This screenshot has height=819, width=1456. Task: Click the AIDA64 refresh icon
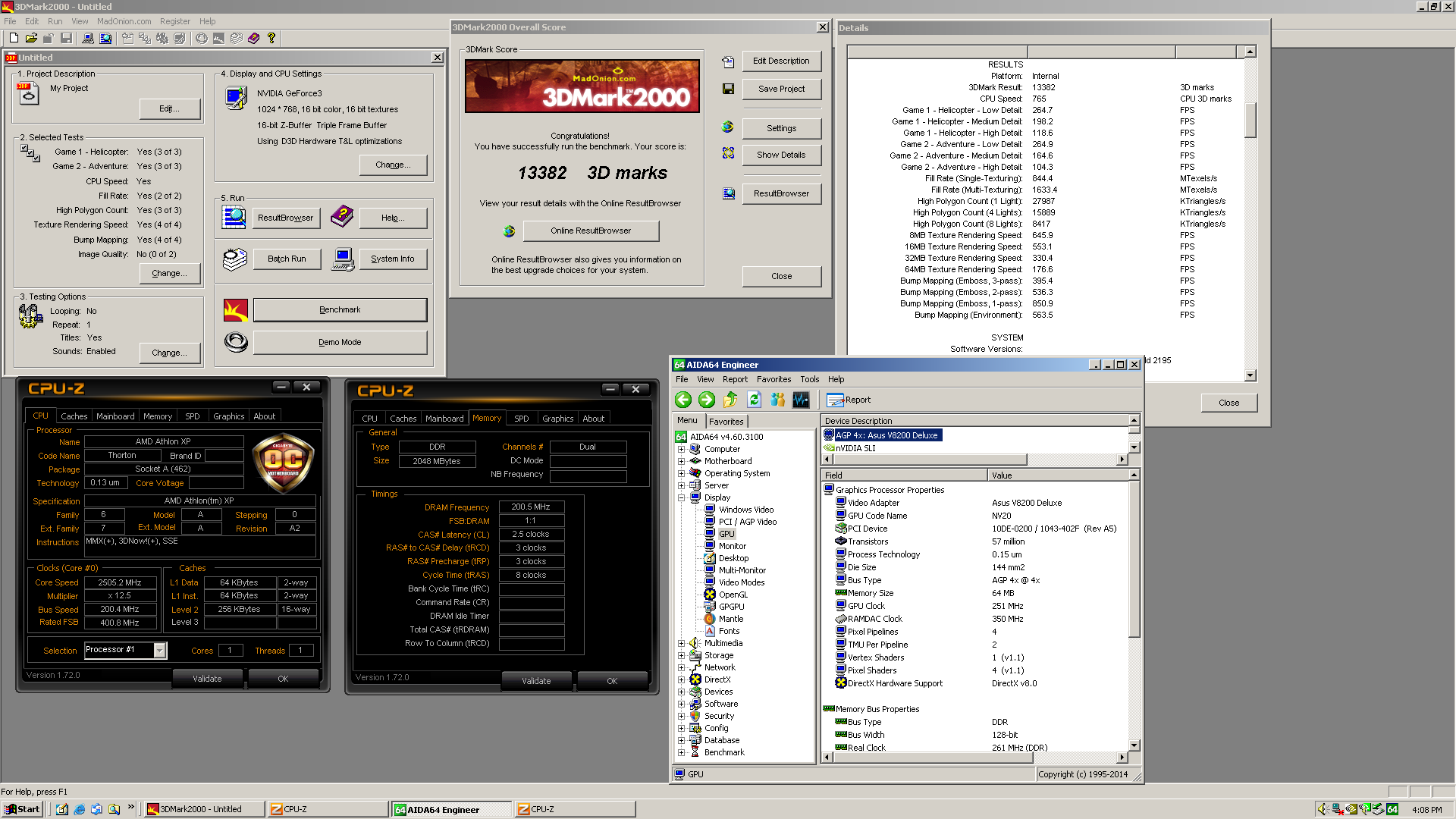click(754, 400)
